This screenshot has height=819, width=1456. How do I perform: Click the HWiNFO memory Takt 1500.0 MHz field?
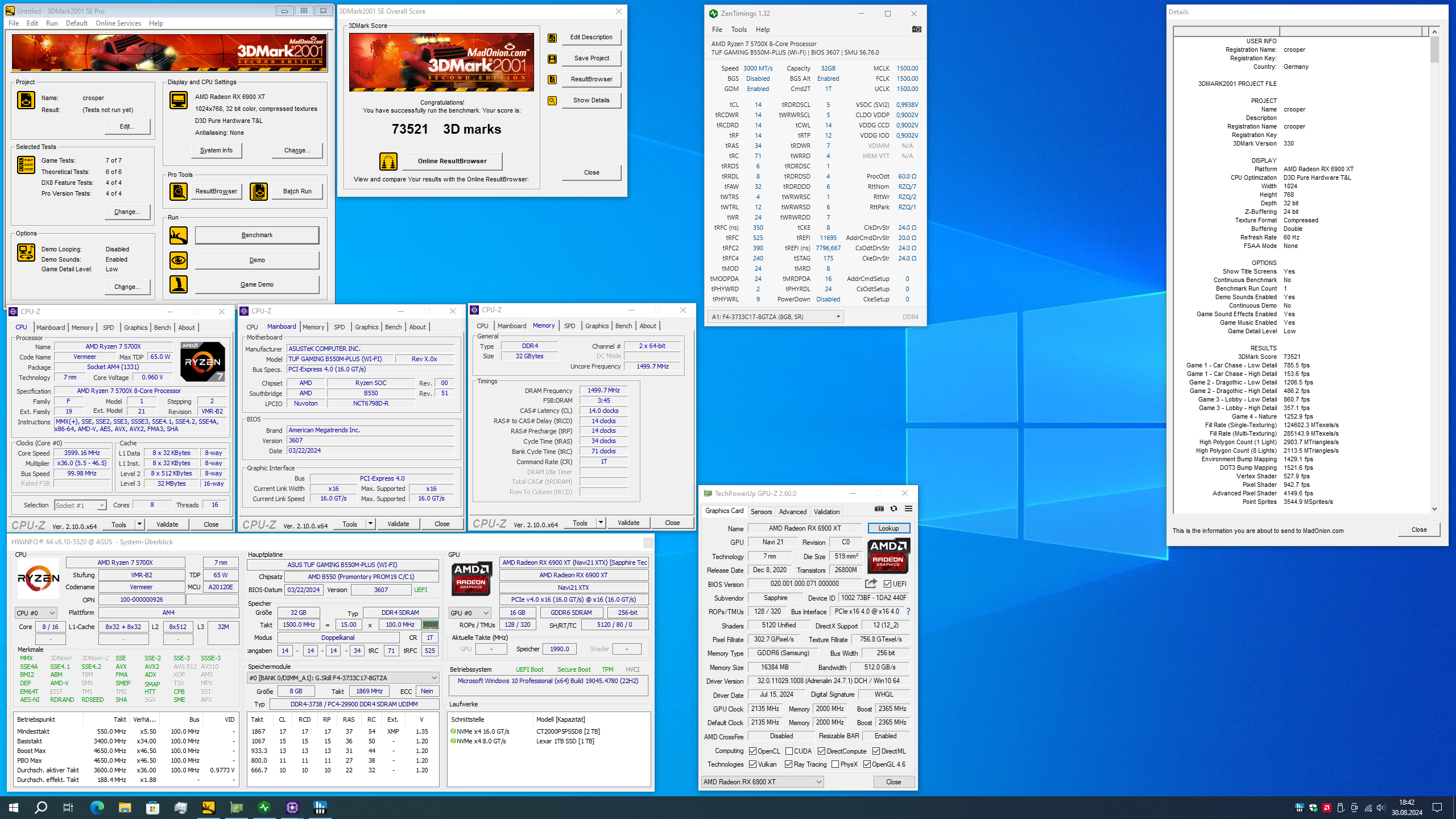point(299,624)
